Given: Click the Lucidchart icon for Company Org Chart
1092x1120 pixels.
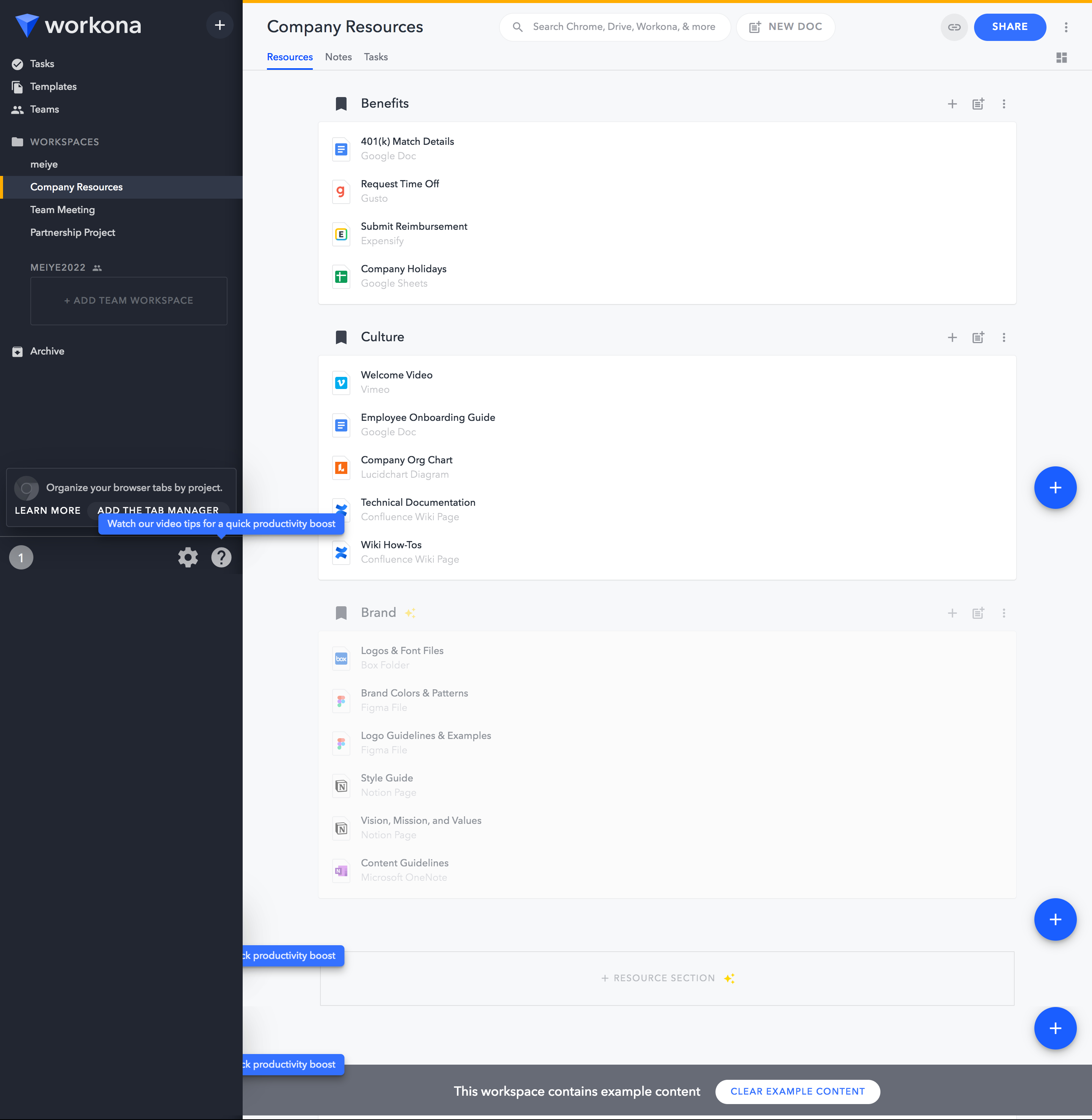Looking at the screenshot, I should [340, 467].
